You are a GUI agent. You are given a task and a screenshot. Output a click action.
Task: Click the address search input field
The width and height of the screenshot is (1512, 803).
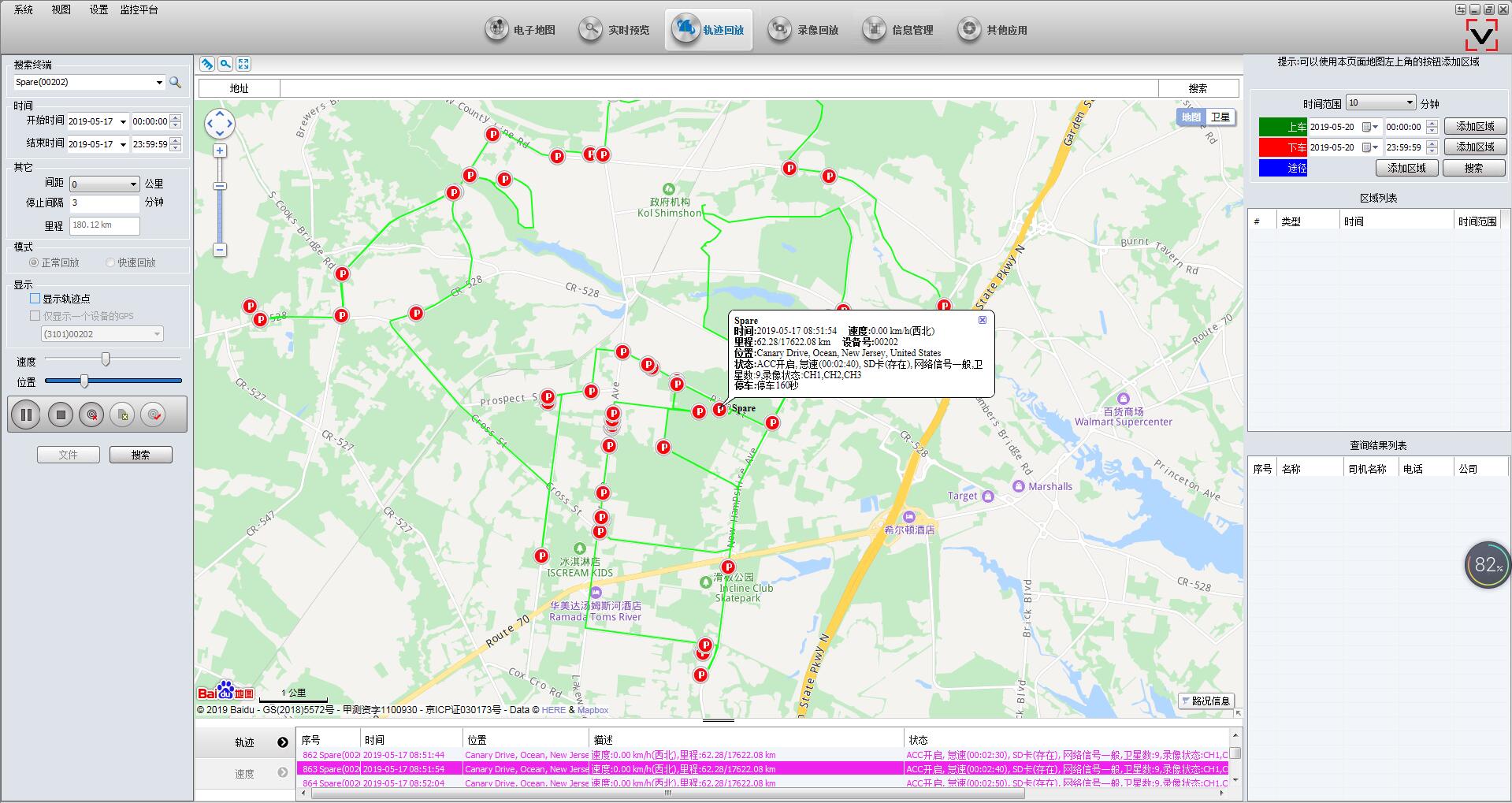tap(719, 88)
